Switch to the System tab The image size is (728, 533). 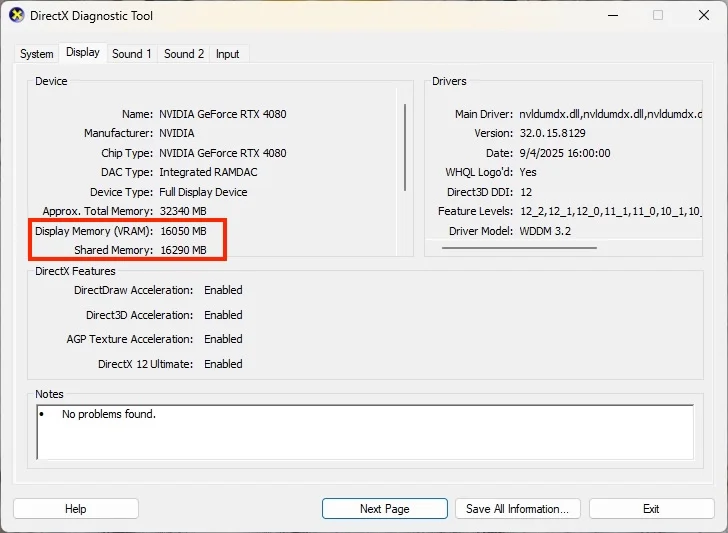point(37,54)
